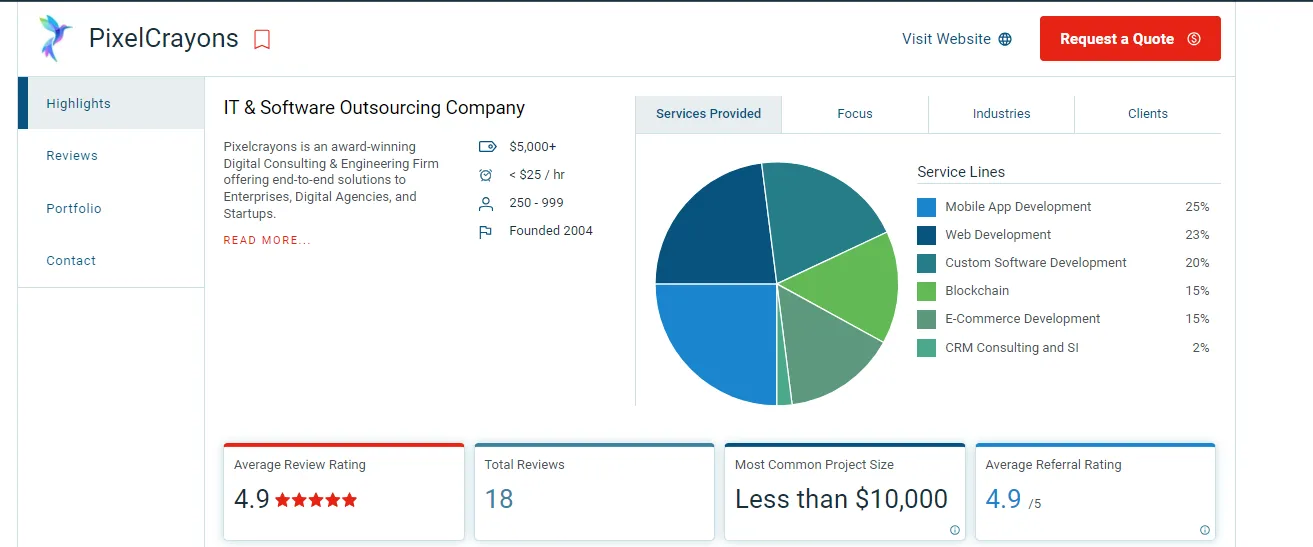1313x547 pixels.
Task: Click the Less than $10,000 project size
Action: [x=841, y=499]
